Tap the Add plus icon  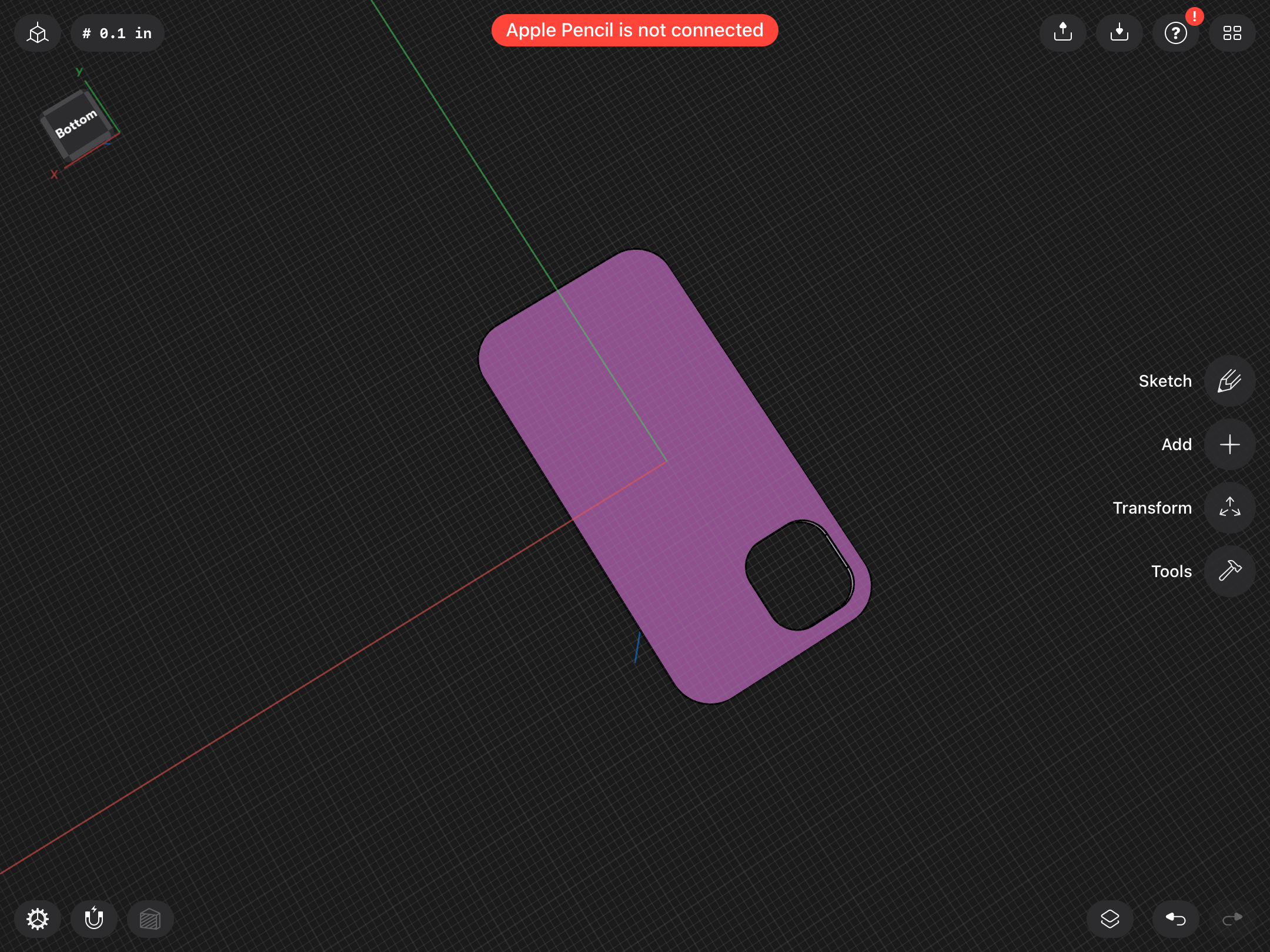[x=1229, y=444]
